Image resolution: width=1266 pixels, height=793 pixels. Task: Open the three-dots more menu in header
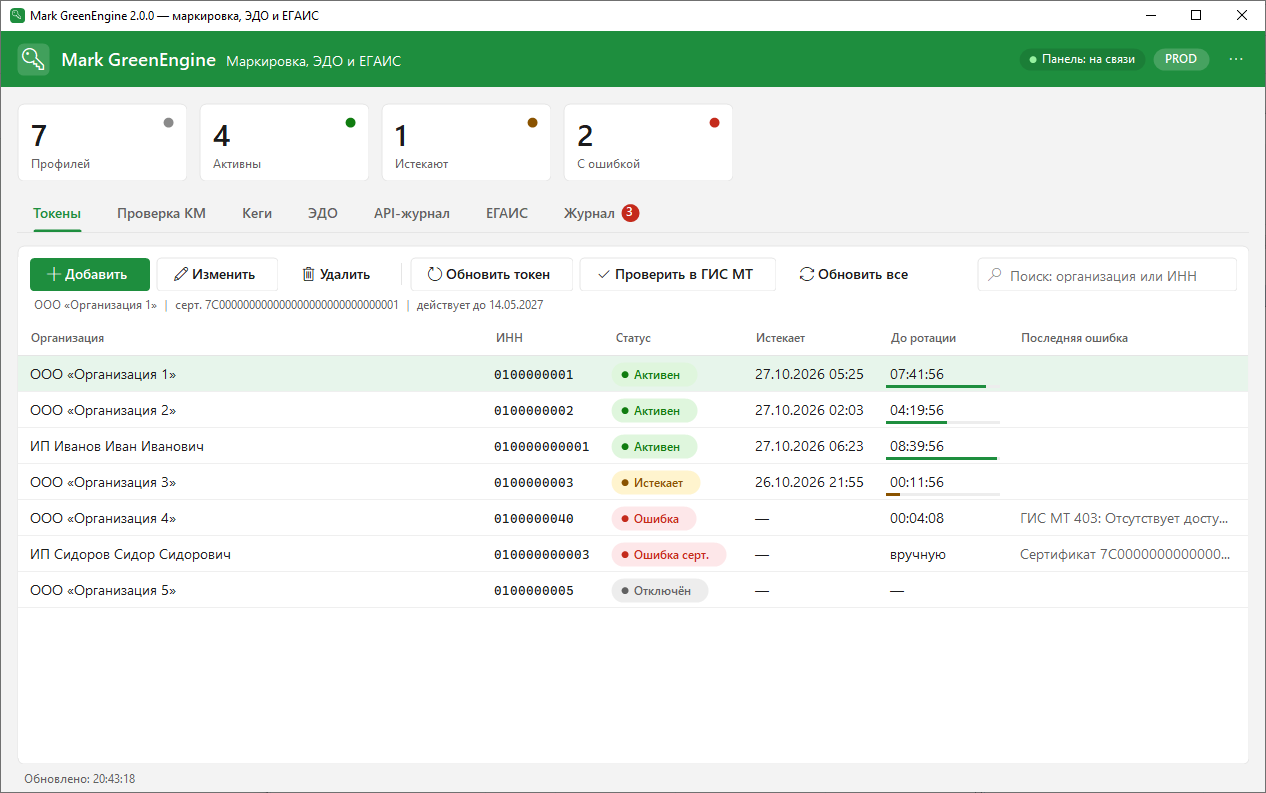1236,59
